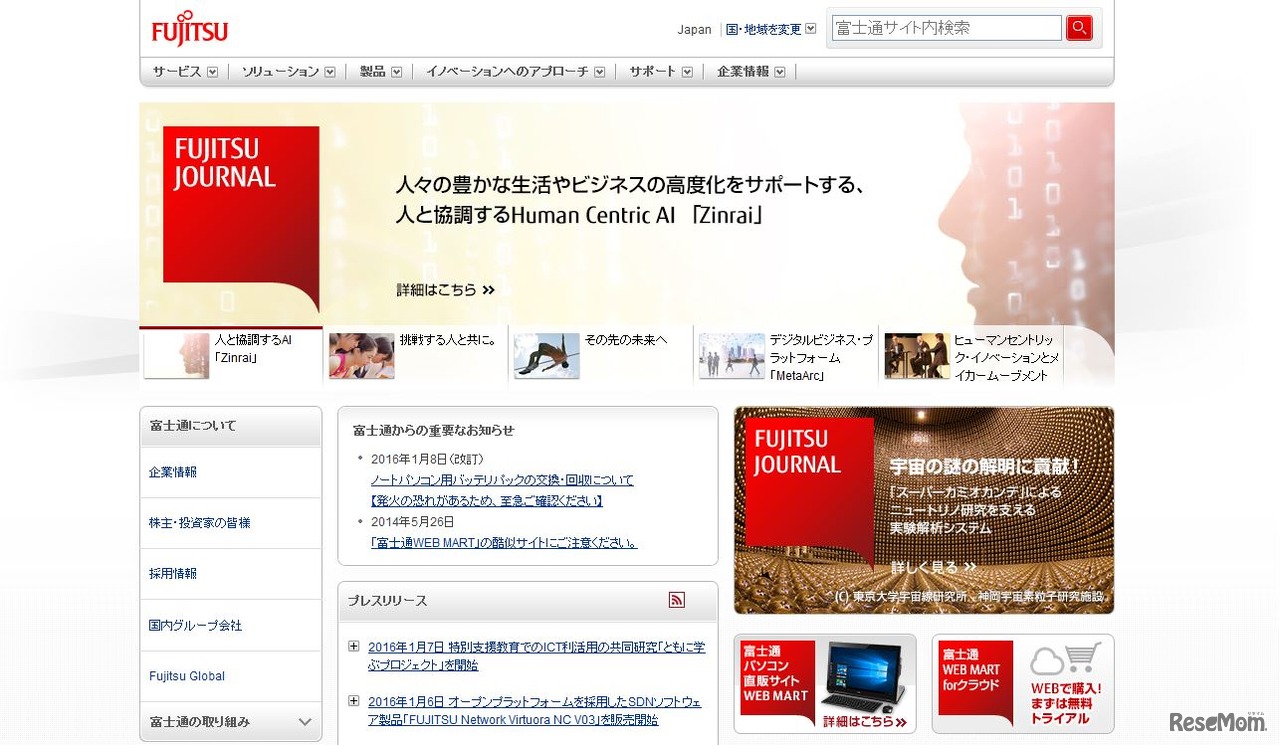Open the 特別支援教育でのICT利活用 press release
This screenshot has height=745, width=1280.
[x=536, y=656]
